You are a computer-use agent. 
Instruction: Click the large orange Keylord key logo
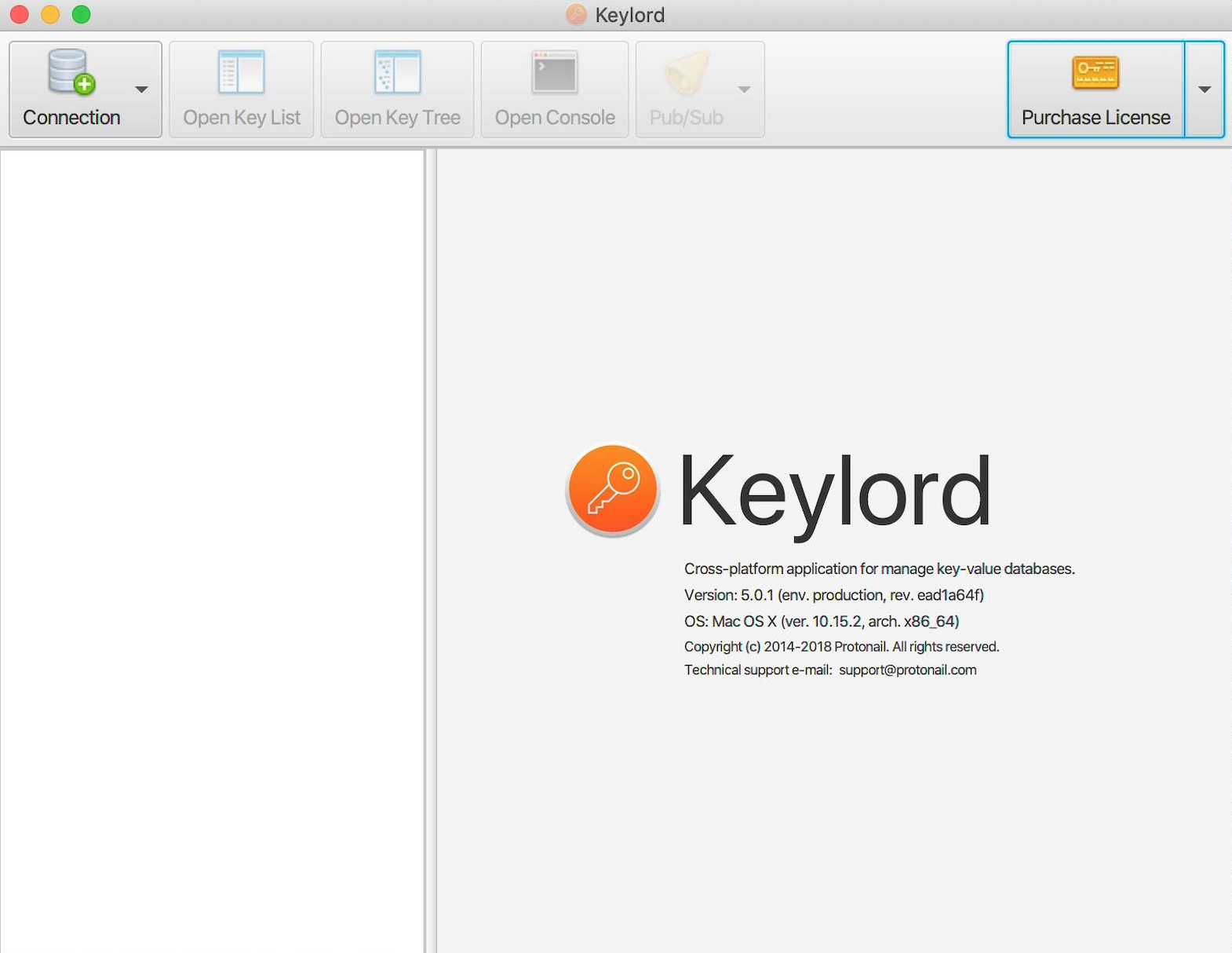613,490
